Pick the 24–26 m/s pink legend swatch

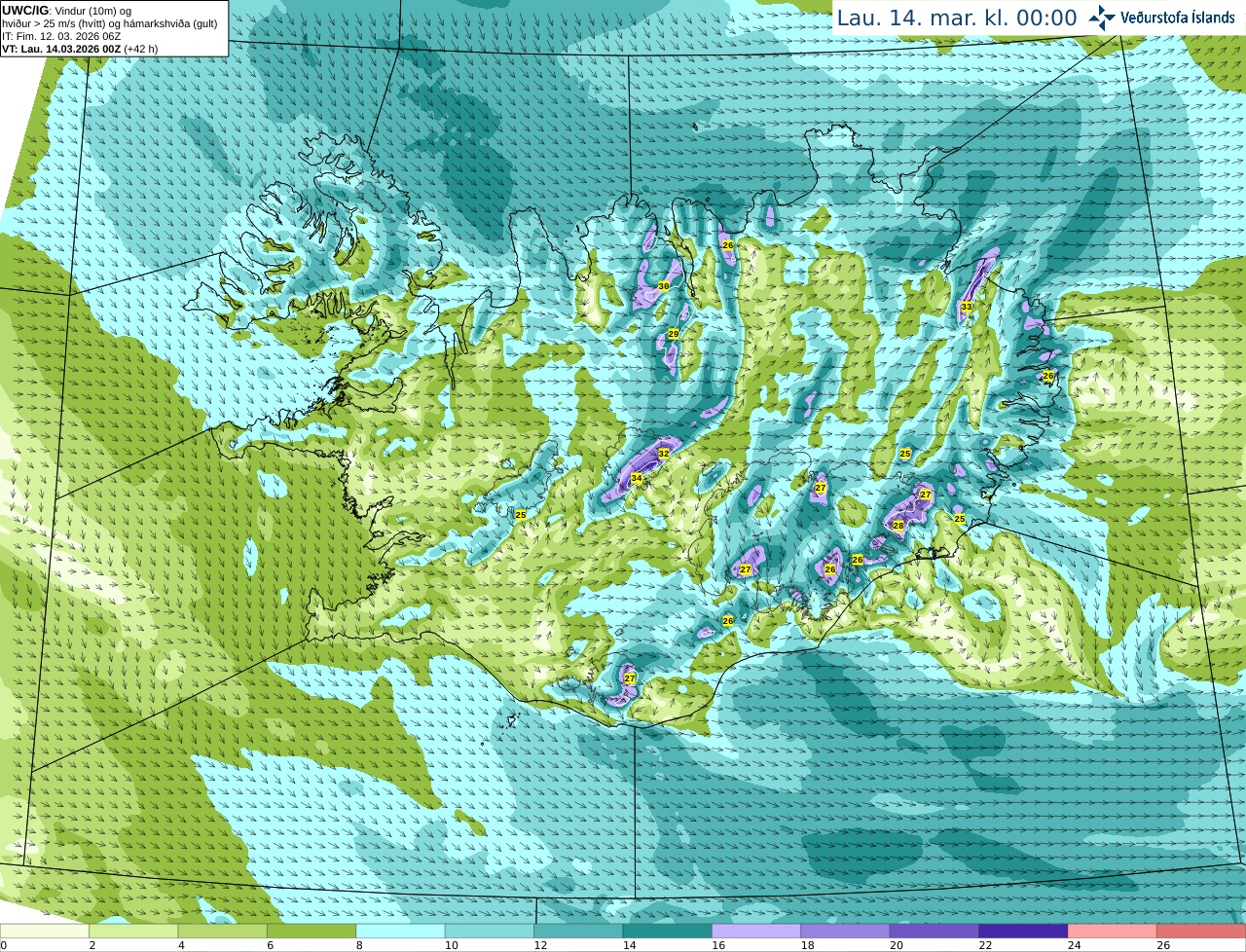[x=1114, y=931]
